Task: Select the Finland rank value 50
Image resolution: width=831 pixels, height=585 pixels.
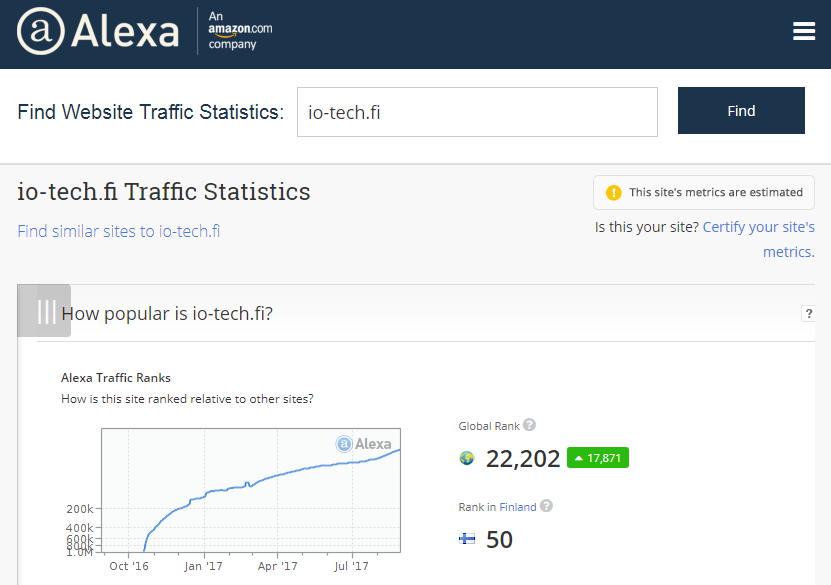Action: [x=499, y=539]
